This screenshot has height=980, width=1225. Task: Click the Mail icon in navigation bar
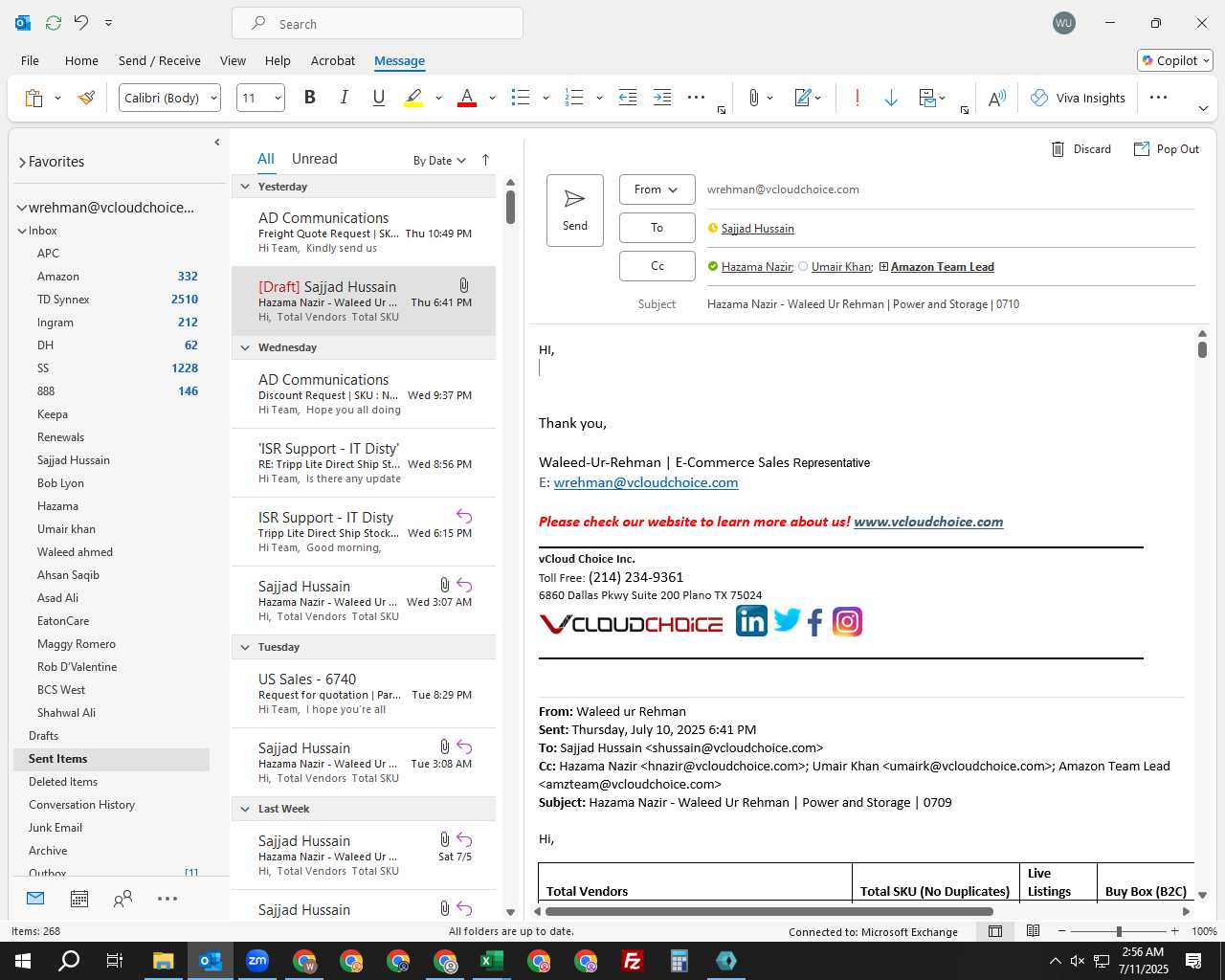coord(35,899)
